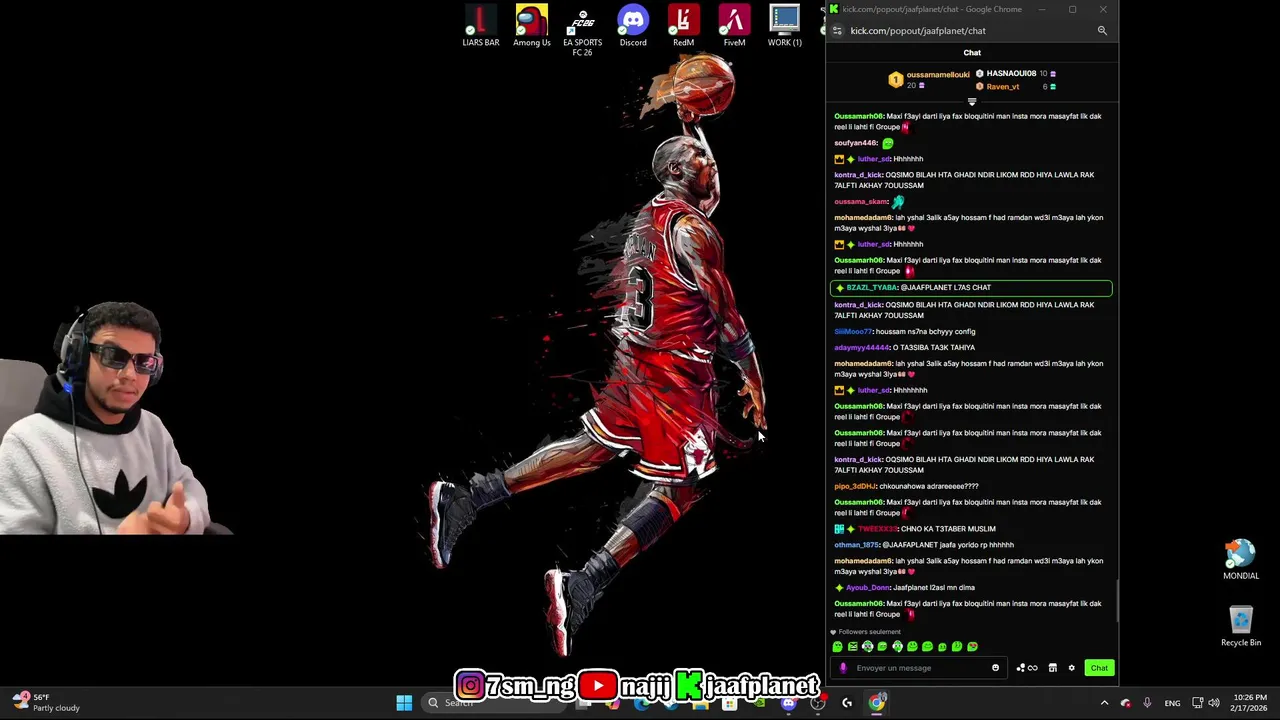Image resolution: width=1280 pixels, height=720 pixels.
Task: Open the Windows Start menu
Action: 404,703
